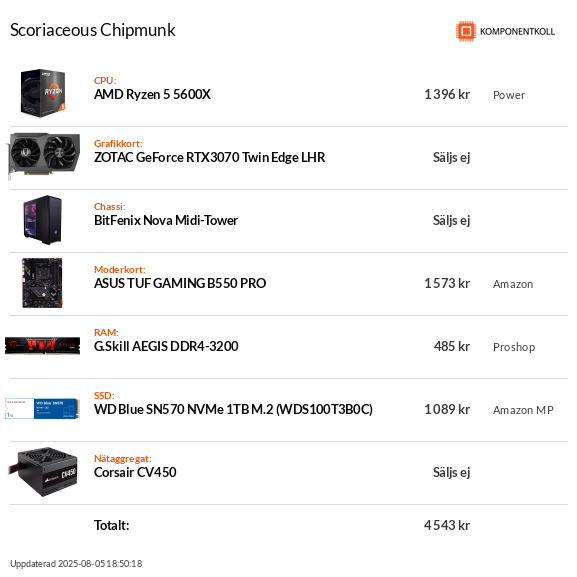Open WD Blue SN570 NVMe 1TB link
577x577 pixels.
[233, 409]
